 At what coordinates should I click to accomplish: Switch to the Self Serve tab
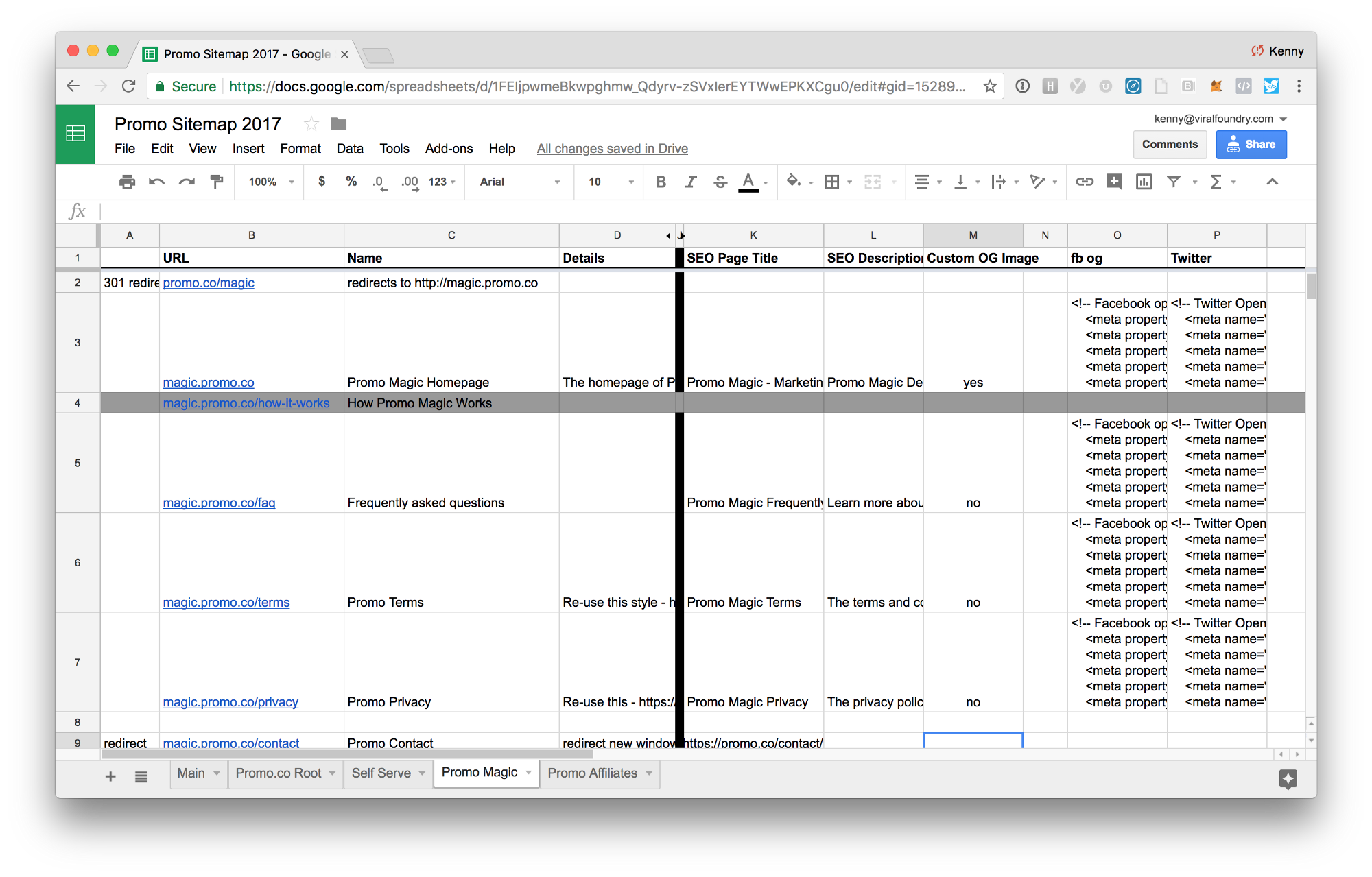coord(381,773)
